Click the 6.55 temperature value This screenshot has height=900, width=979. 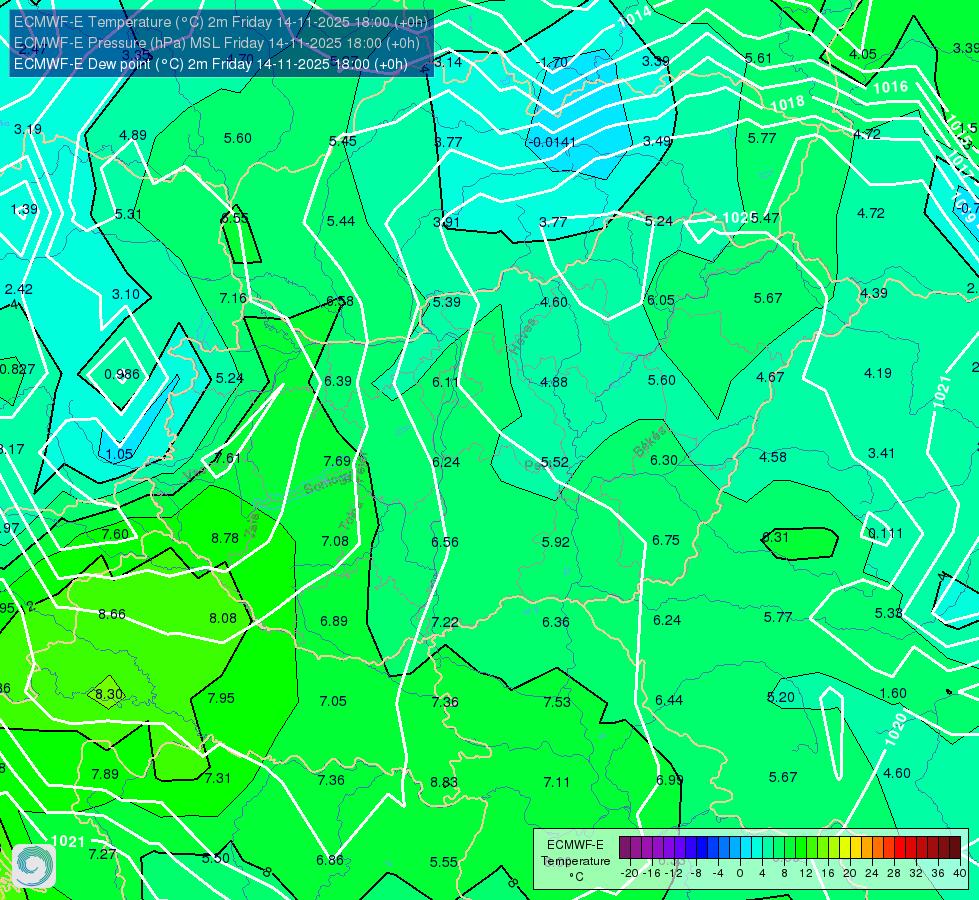235,218
